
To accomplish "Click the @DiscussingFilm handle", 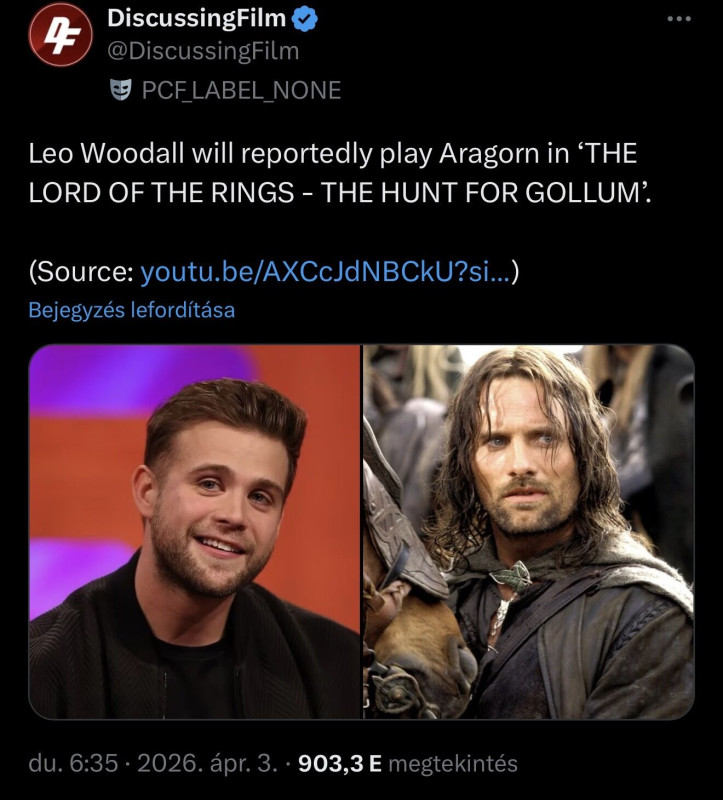I will [x=202, y=51].
